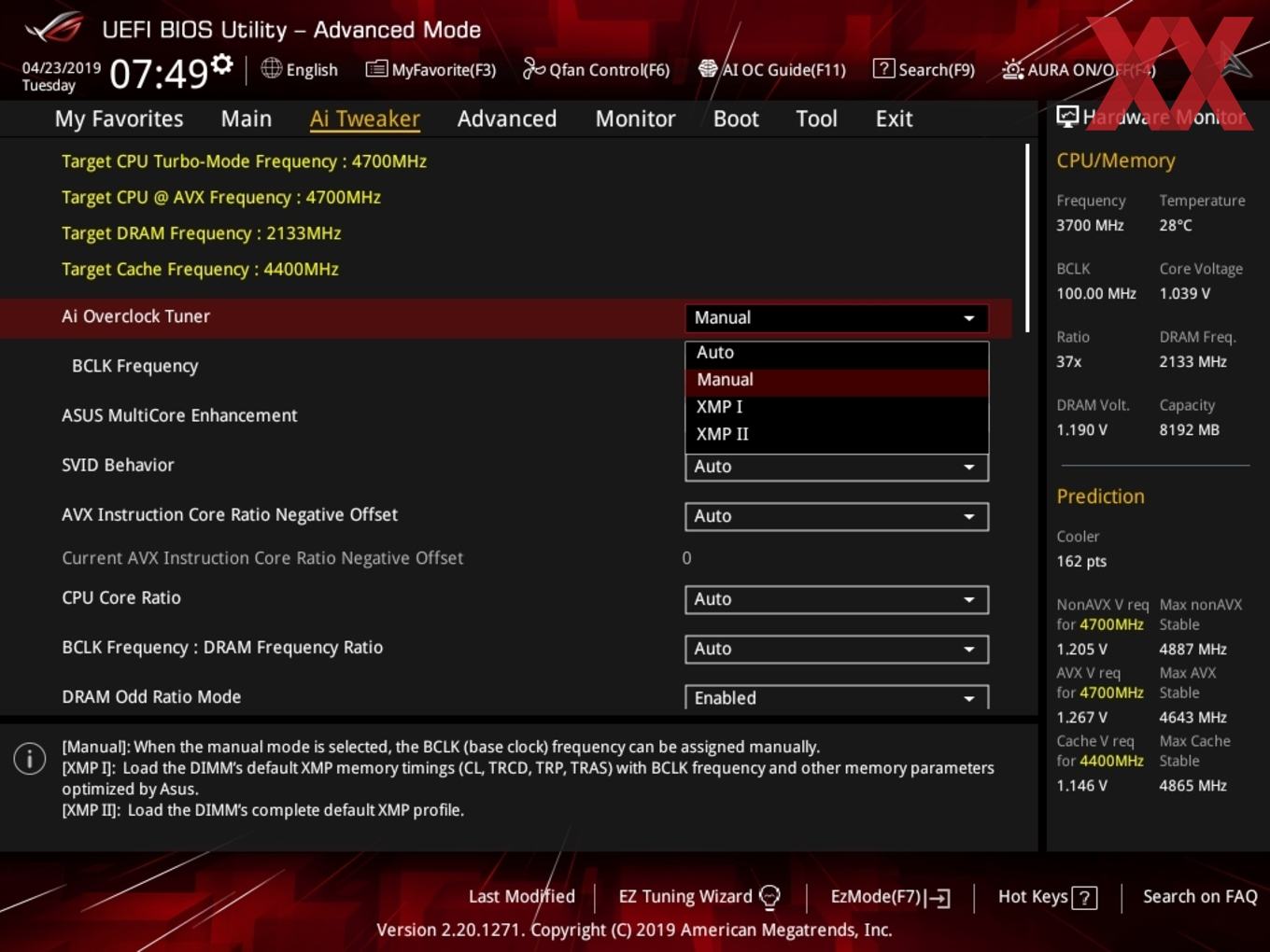Choose XMP I option
1270x952 pixels.
(x=837, y=407)
